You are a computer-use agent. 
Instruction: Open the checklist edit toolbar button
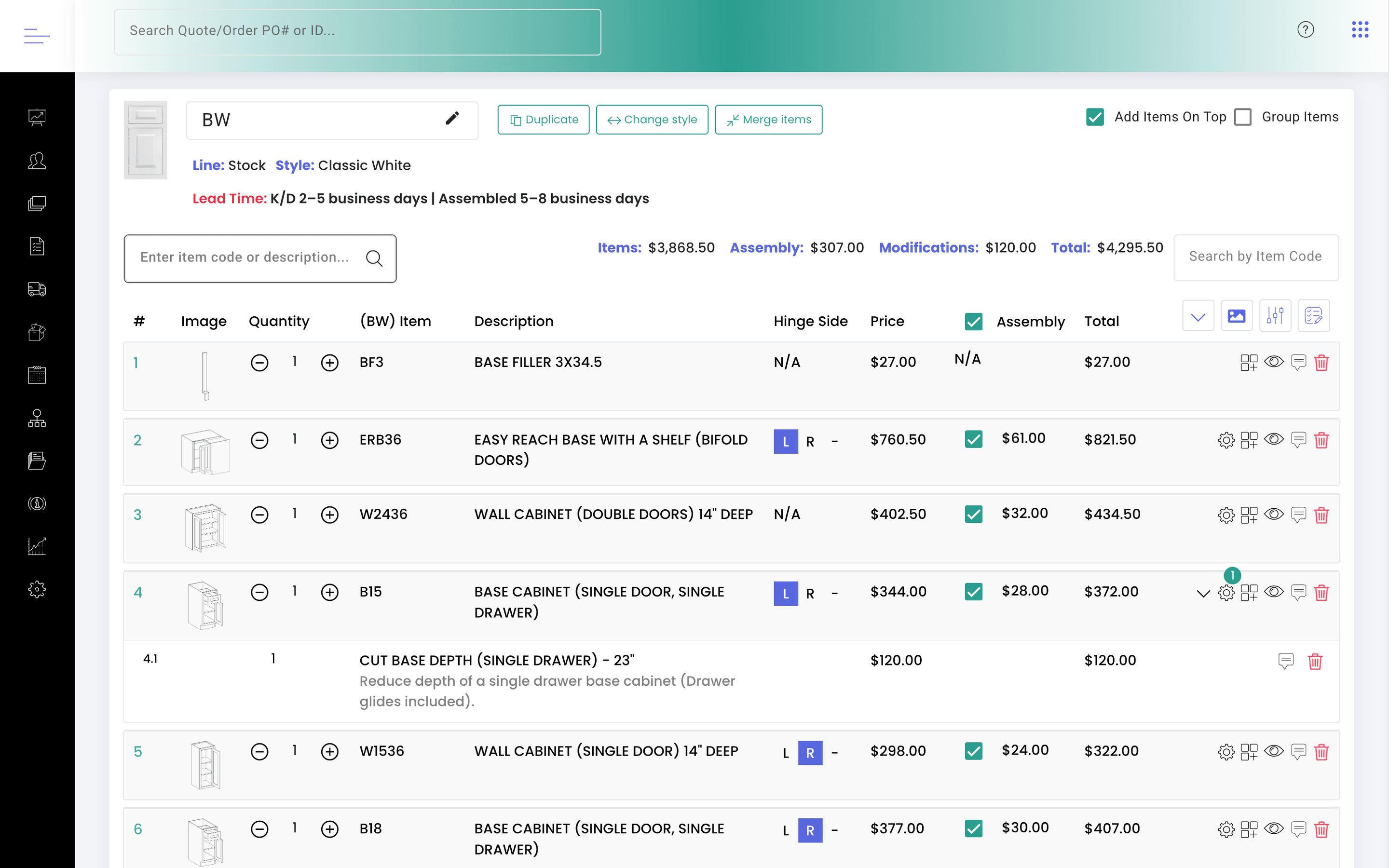(x=1313, y=315)
